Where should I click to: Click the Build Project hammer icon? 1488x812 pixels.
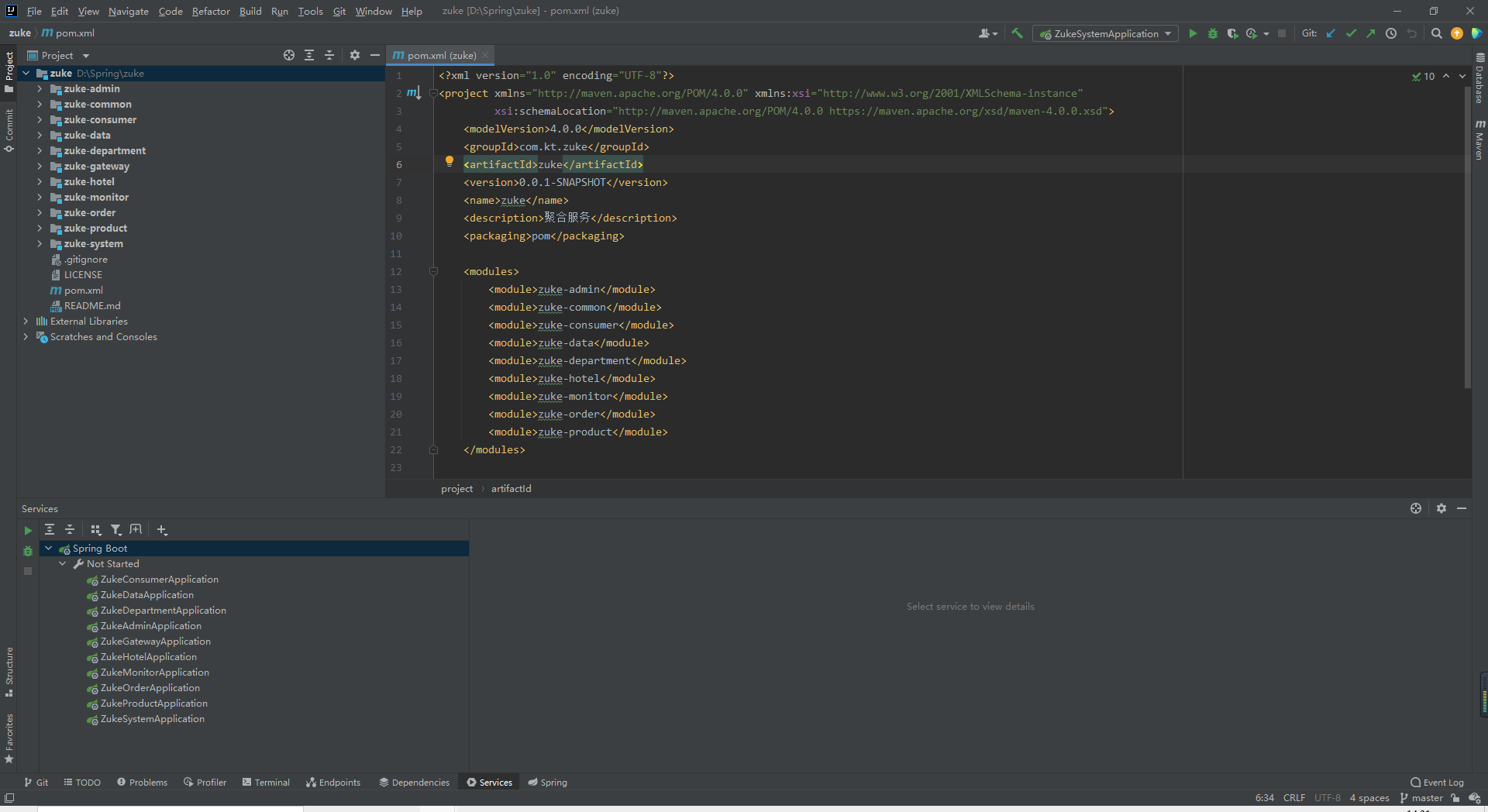point(1018,33)
